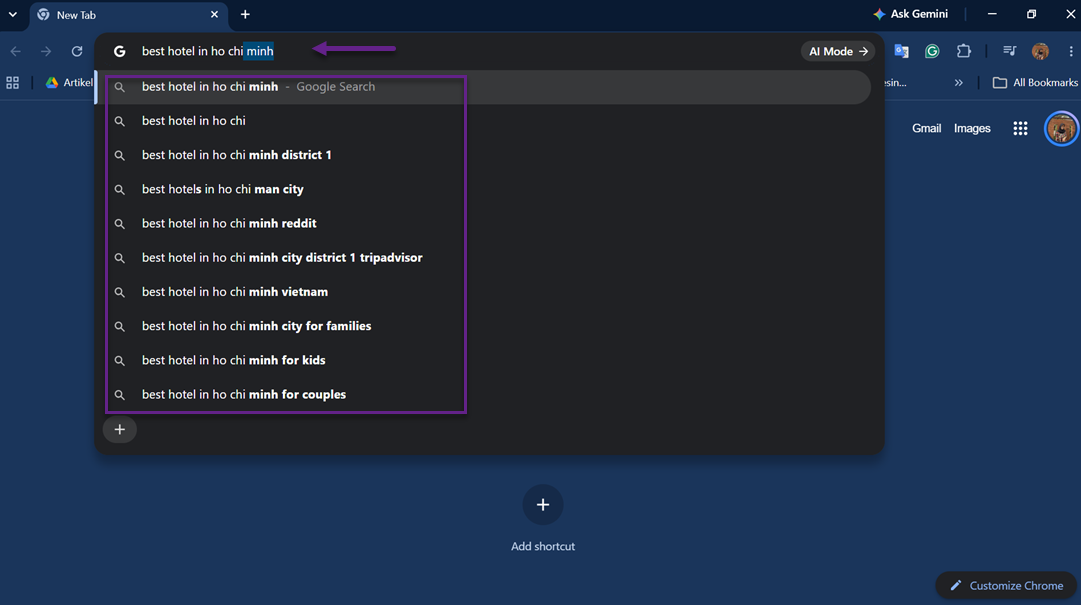Click the Ask Gemini button
This screenshot has width=1081, height=605.
click(910, 14)
